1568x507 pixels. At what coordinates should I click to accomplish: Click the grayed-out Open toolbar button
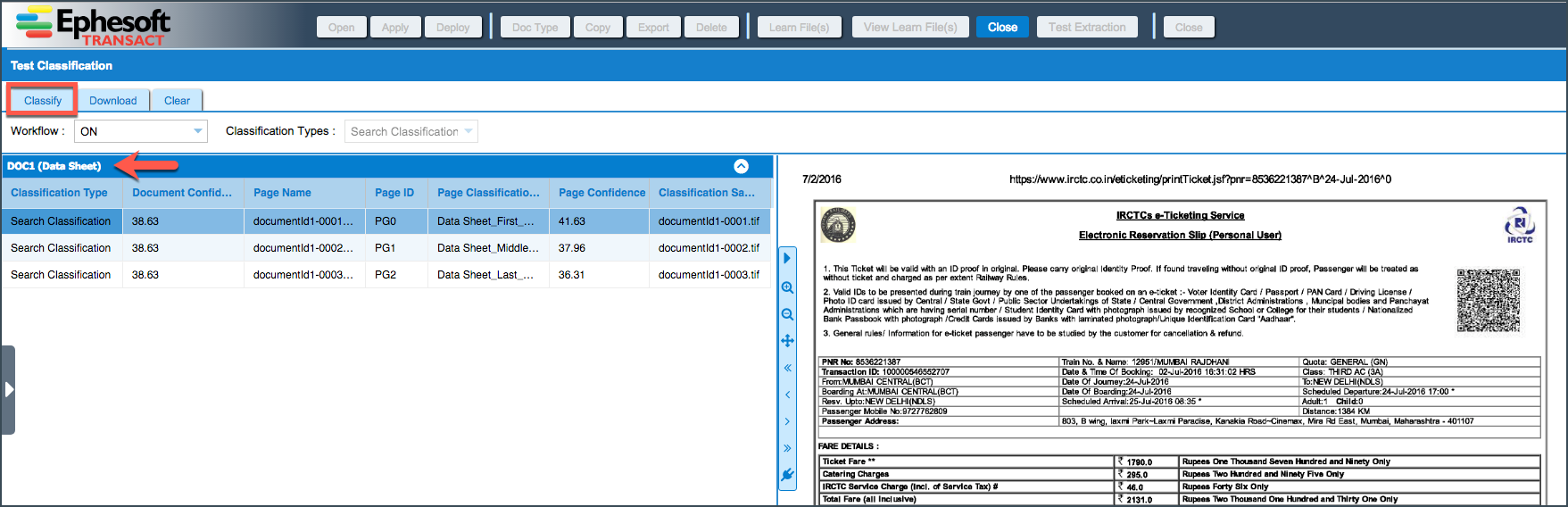click(341, 28)
